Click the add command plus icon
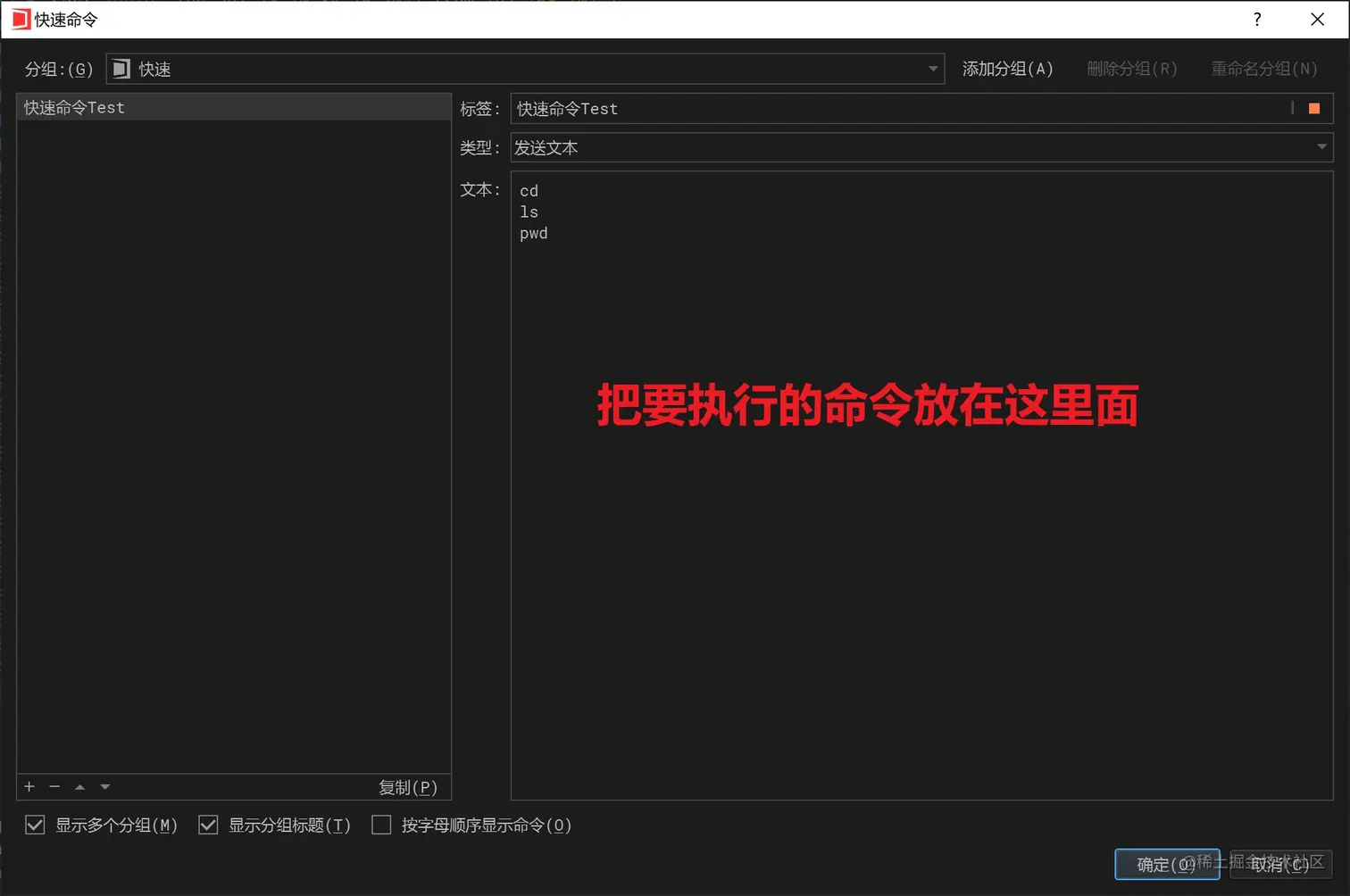 tap(29, 786)
